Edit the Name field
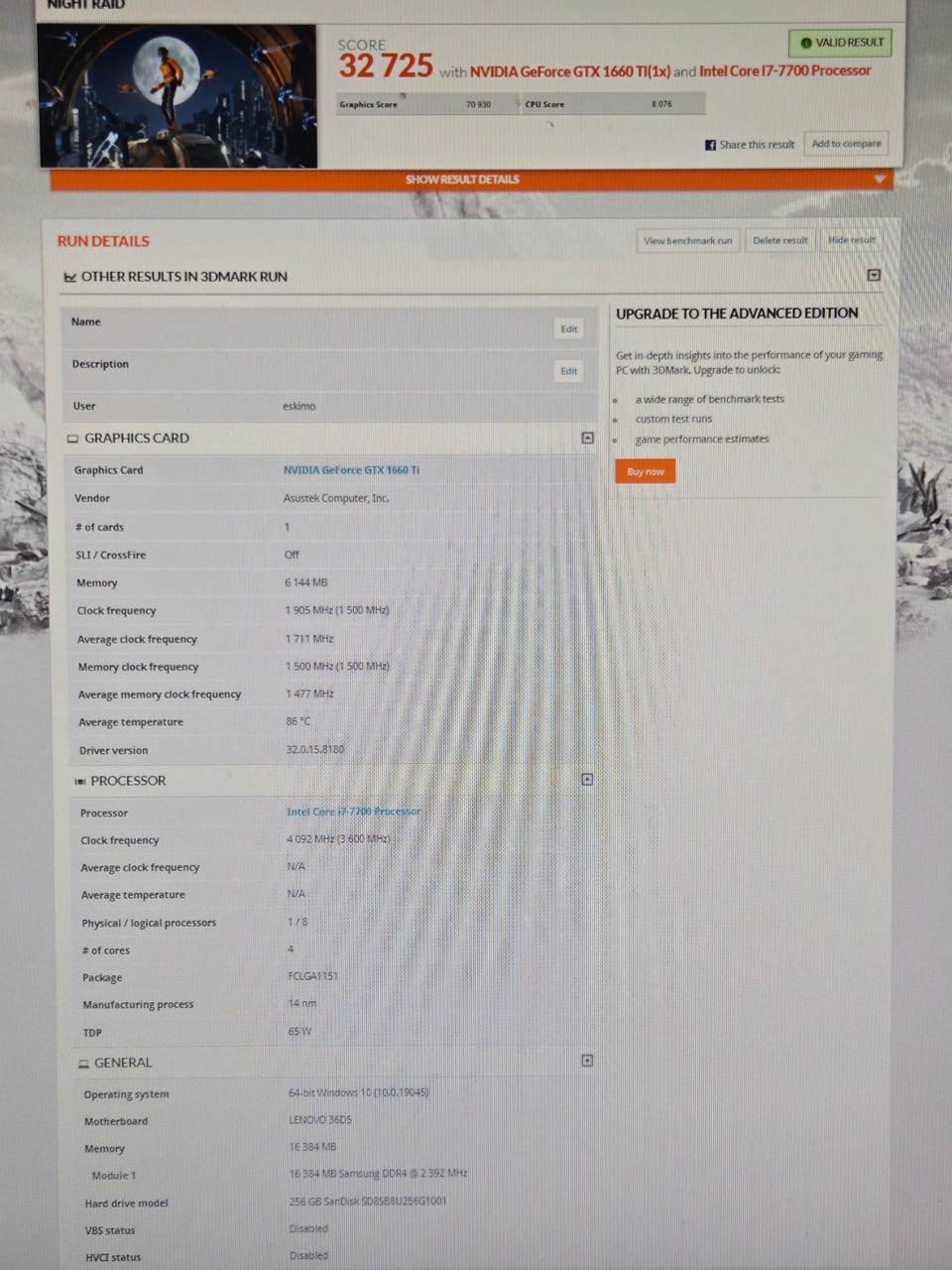Screen dimensions: 952x1270 568,329
